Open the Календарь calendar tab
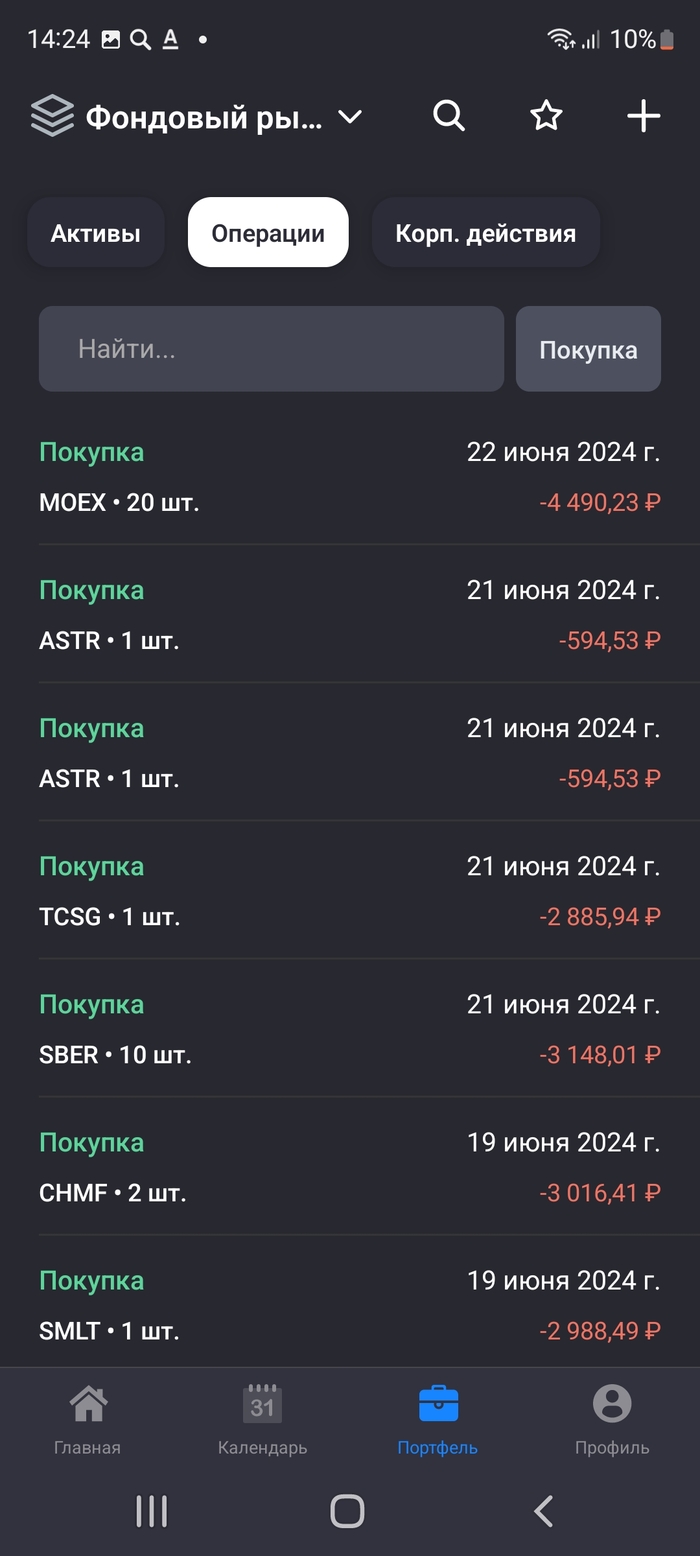 pyautogui.click(x=262, y=1418)
